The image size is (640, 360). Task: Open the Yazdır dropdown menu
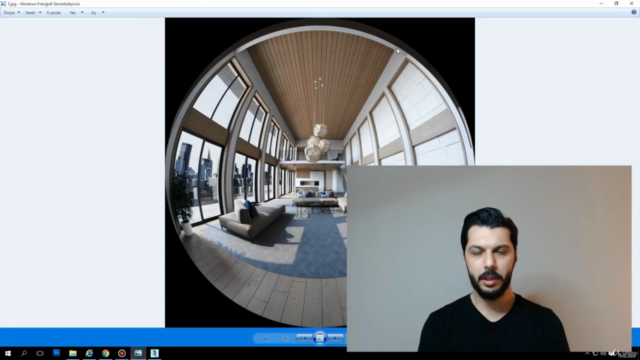(x=33, y=13)
